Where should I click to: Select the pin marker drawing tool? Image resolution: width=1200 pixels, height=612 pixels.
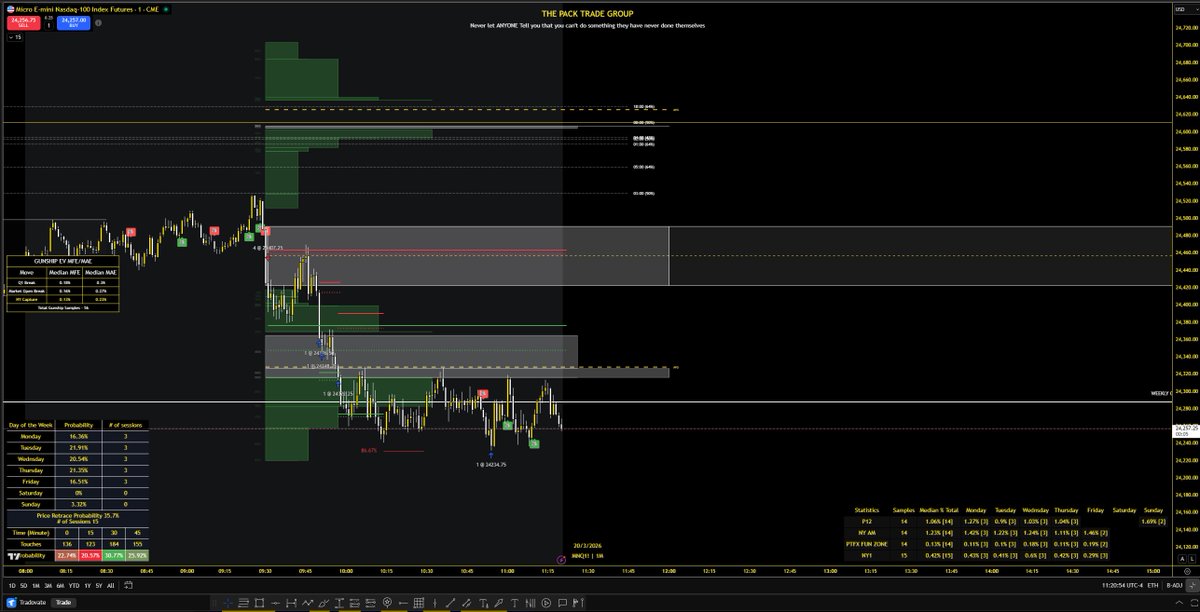pos(388,603)
